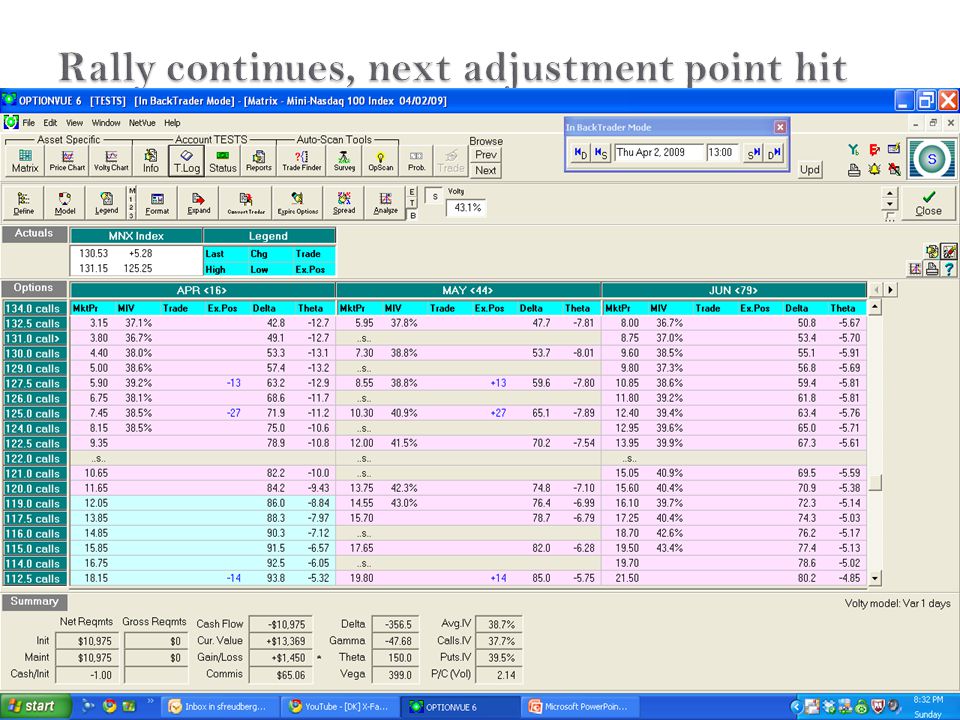Screen dimensions: 960x720
Task: Click the options table scroll down arrow
Action: 875,577
